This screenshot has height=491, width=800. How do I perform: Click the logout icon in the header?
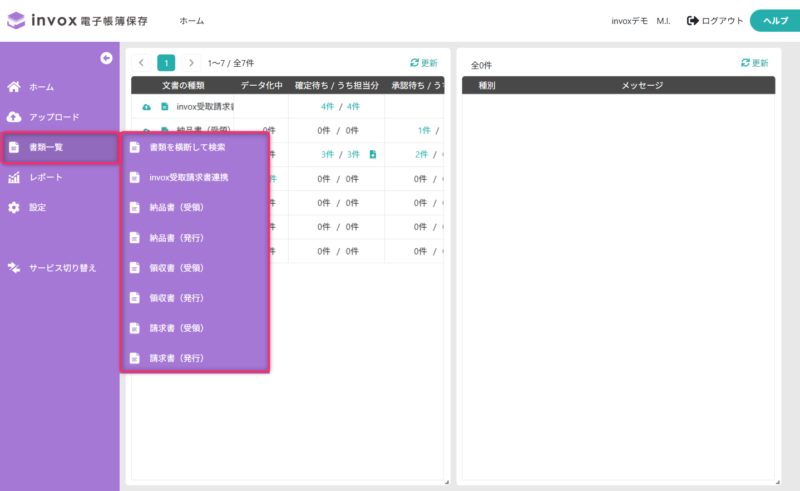pos(692,20)
